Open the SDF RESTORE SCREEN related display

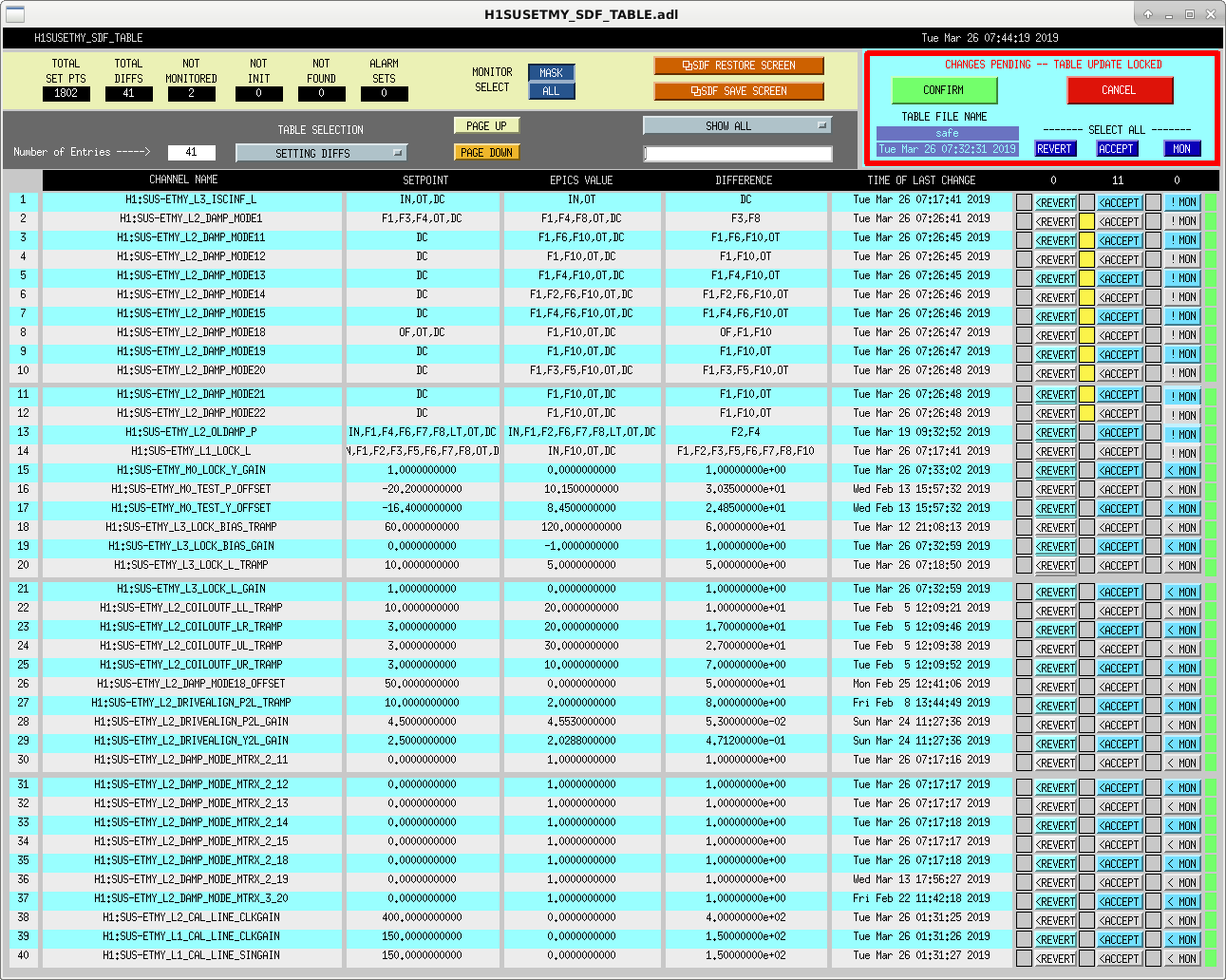(739, 66)
